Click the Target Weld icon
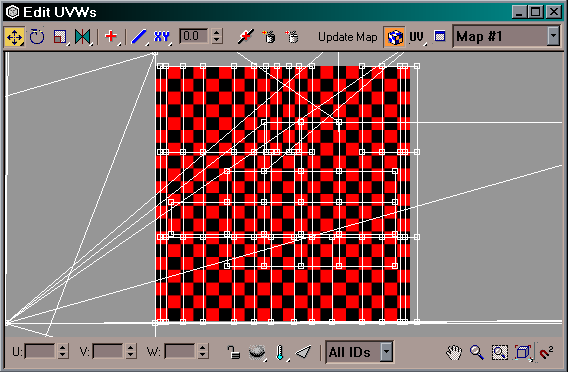 269,37
